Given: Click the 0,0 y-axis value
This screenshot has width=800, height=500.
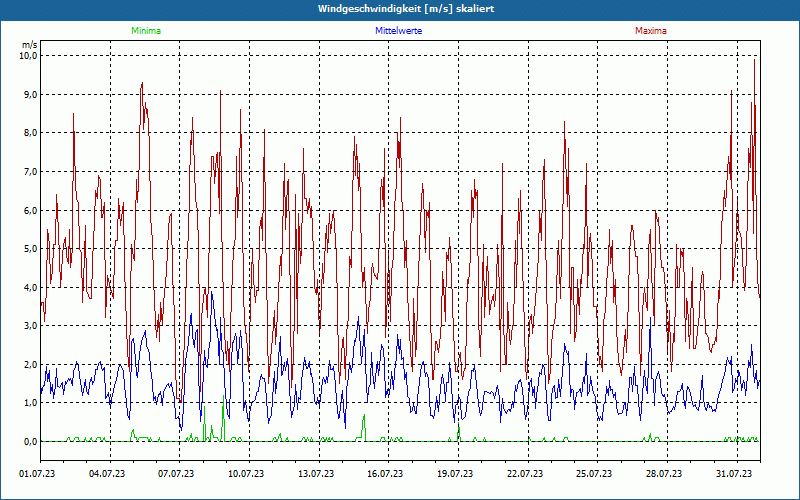Looking at the screenshot, I should click(31, 441).
